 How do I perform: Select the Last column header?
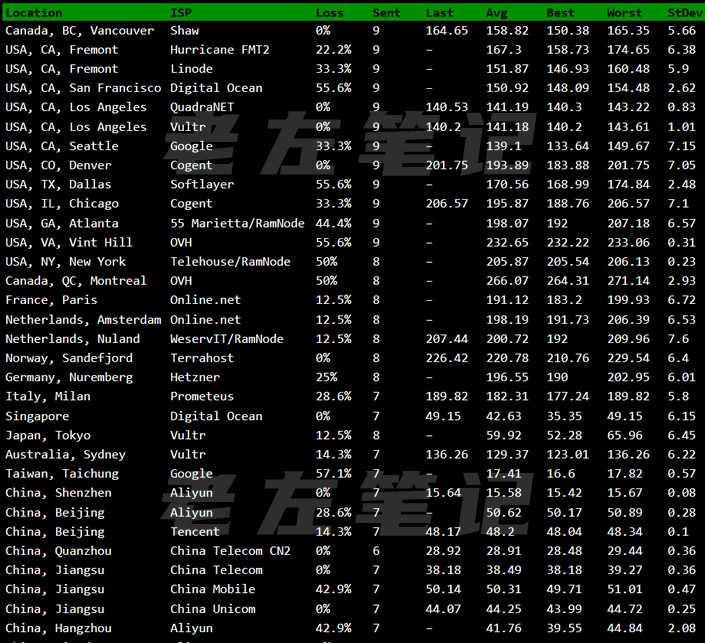point(440,13)
